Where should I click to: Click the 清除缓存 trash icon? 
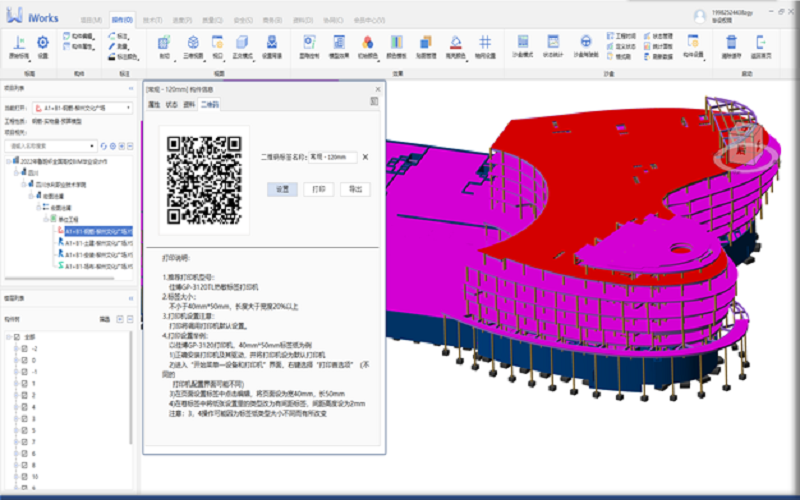click(x=731, y=46)
